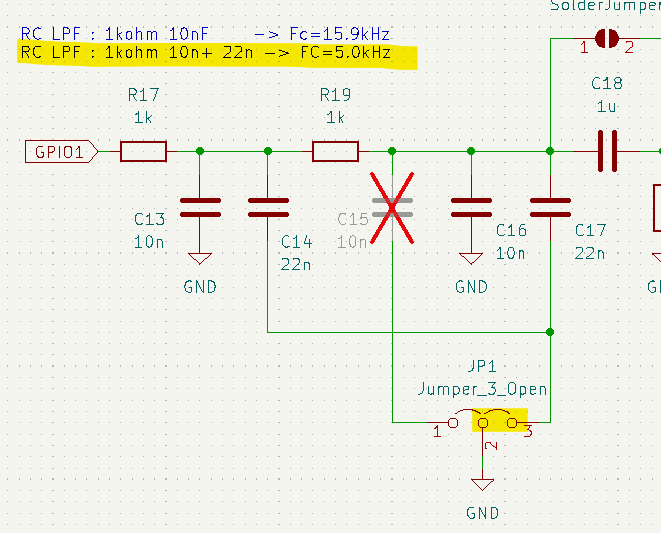Select the GND text below JP1
Screen dimensions: 661x533
pyautogui.click(x=482, y=513)
